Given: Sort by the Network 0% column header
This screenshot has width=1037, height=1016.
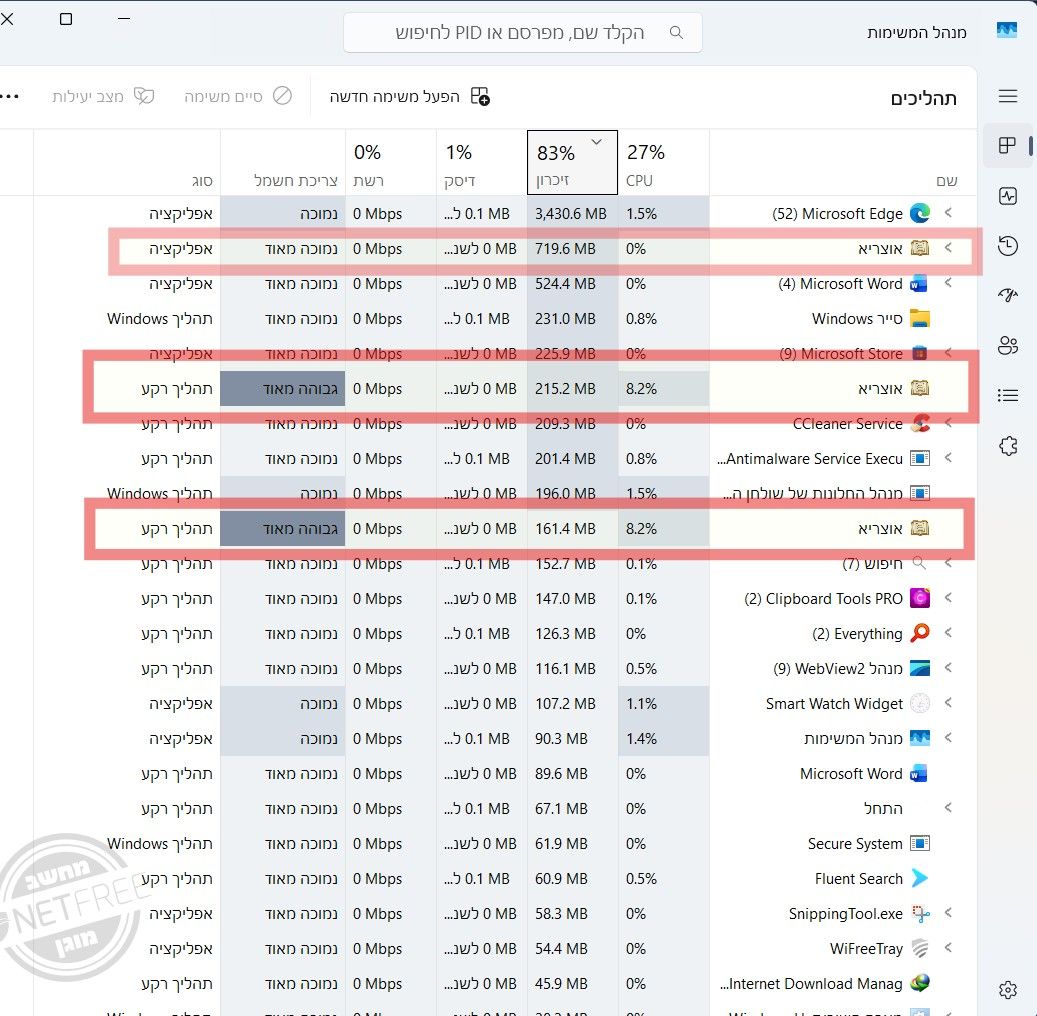Looking at the screenshot, I should click(x=390, y=163).
